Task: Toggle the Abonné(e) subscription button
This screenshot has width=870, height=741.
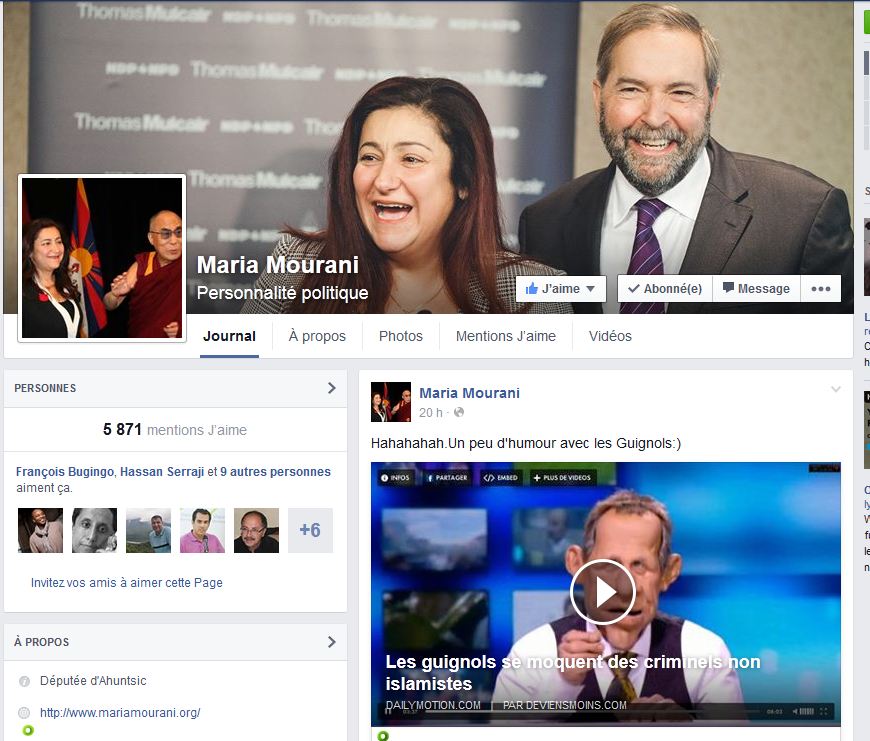Action: [x=665, y=289]
